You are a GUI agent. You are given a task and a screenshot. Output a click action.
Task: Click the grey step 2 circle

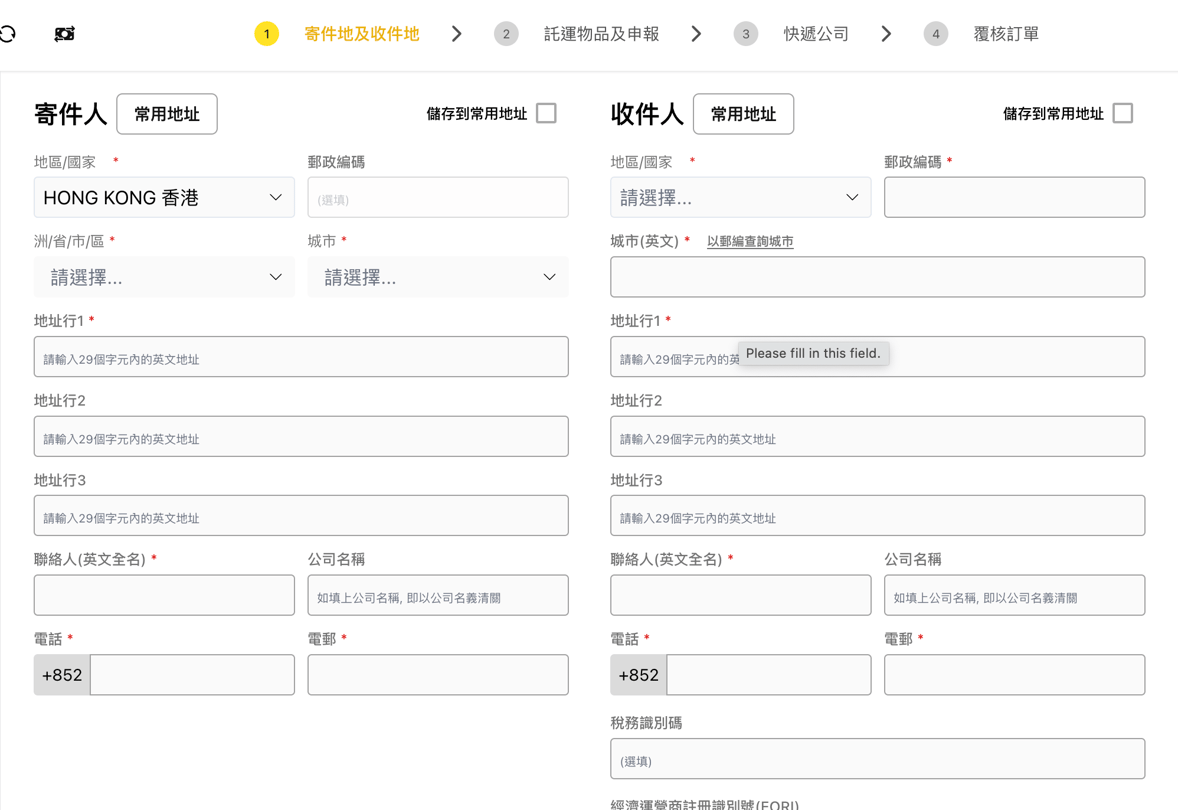506,34
